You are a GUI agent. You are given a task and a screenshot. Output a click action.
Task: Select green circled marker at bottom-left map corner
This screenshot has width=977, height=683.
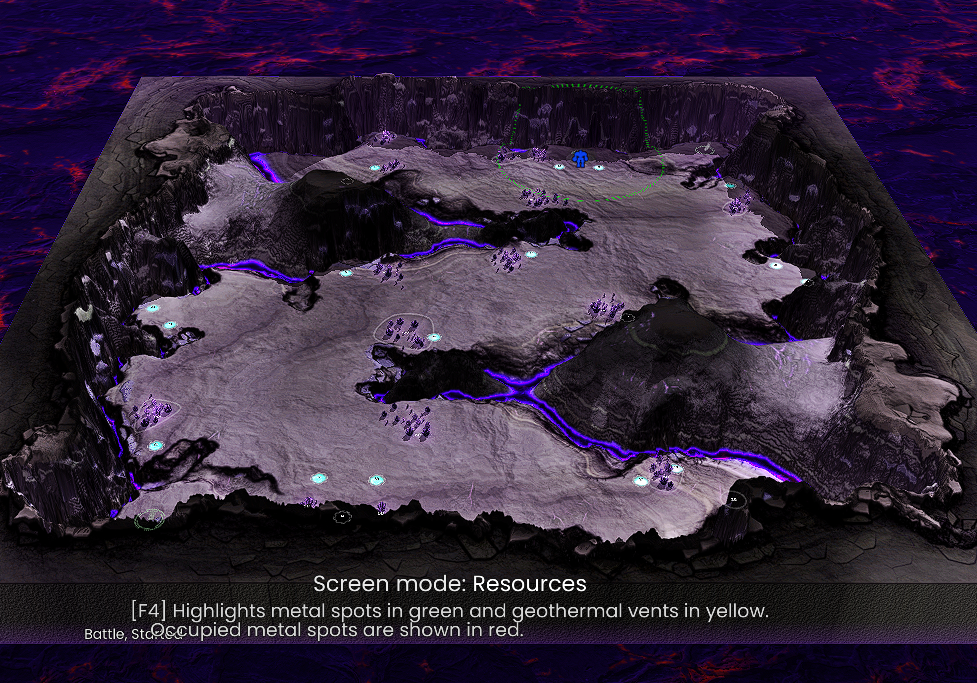pos(151,518)
